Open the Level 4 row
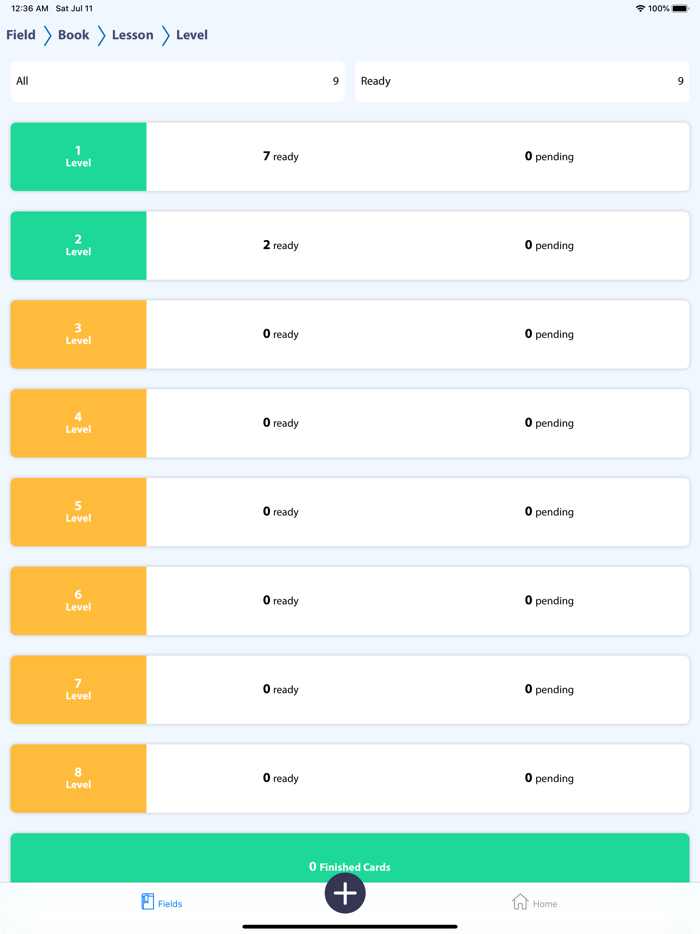 (x=350, y=423)
